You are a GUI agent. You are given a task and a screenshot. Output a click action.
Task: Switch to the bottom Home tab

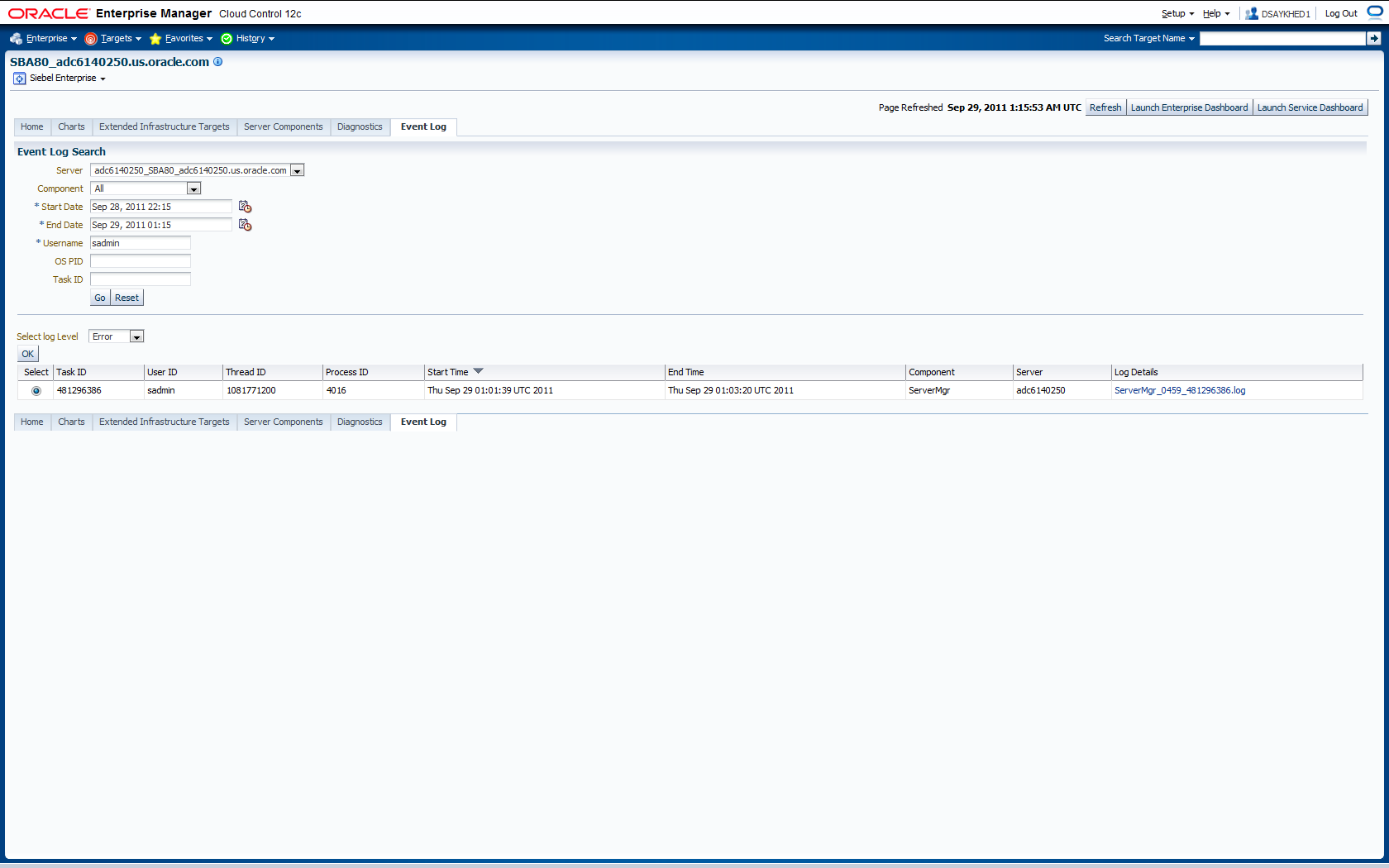[32, 422]
